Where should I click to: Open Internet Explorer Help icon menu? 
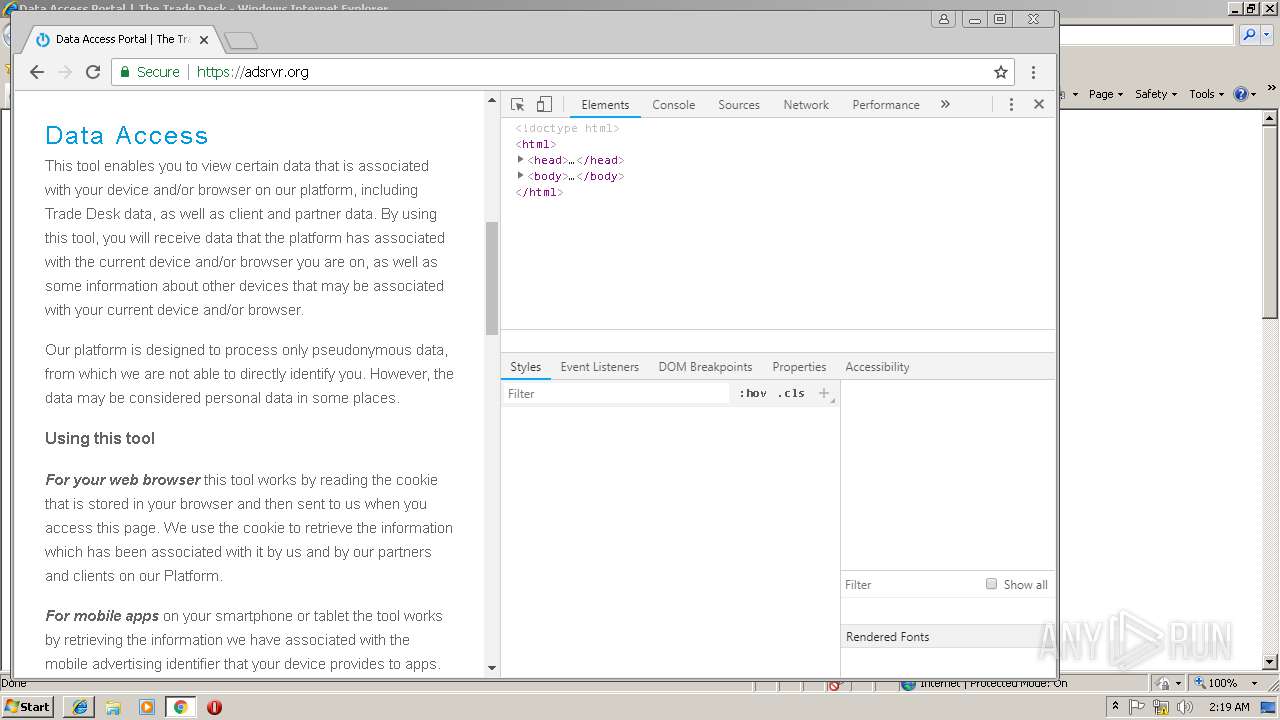(1245, 93)
